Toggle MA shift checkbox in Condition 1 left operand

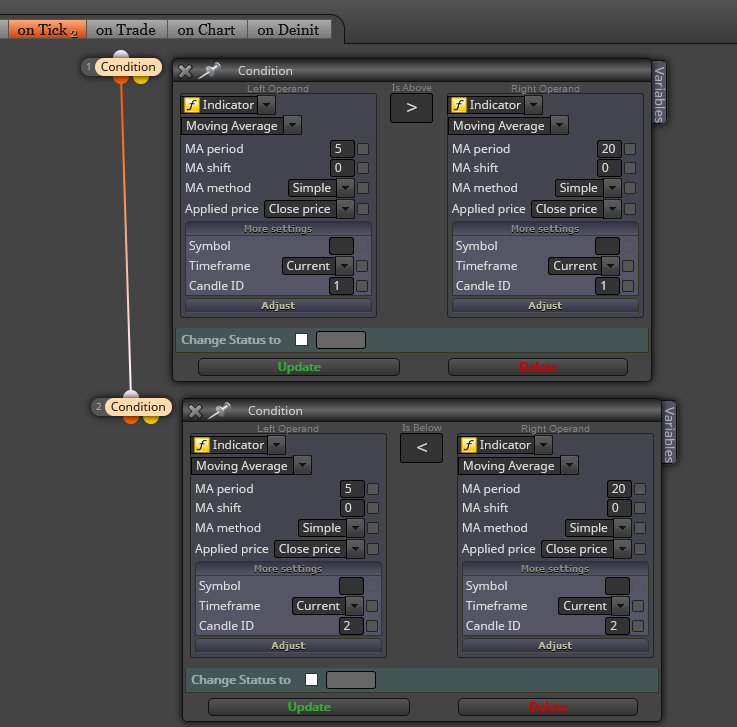click(x=363, y=168)
